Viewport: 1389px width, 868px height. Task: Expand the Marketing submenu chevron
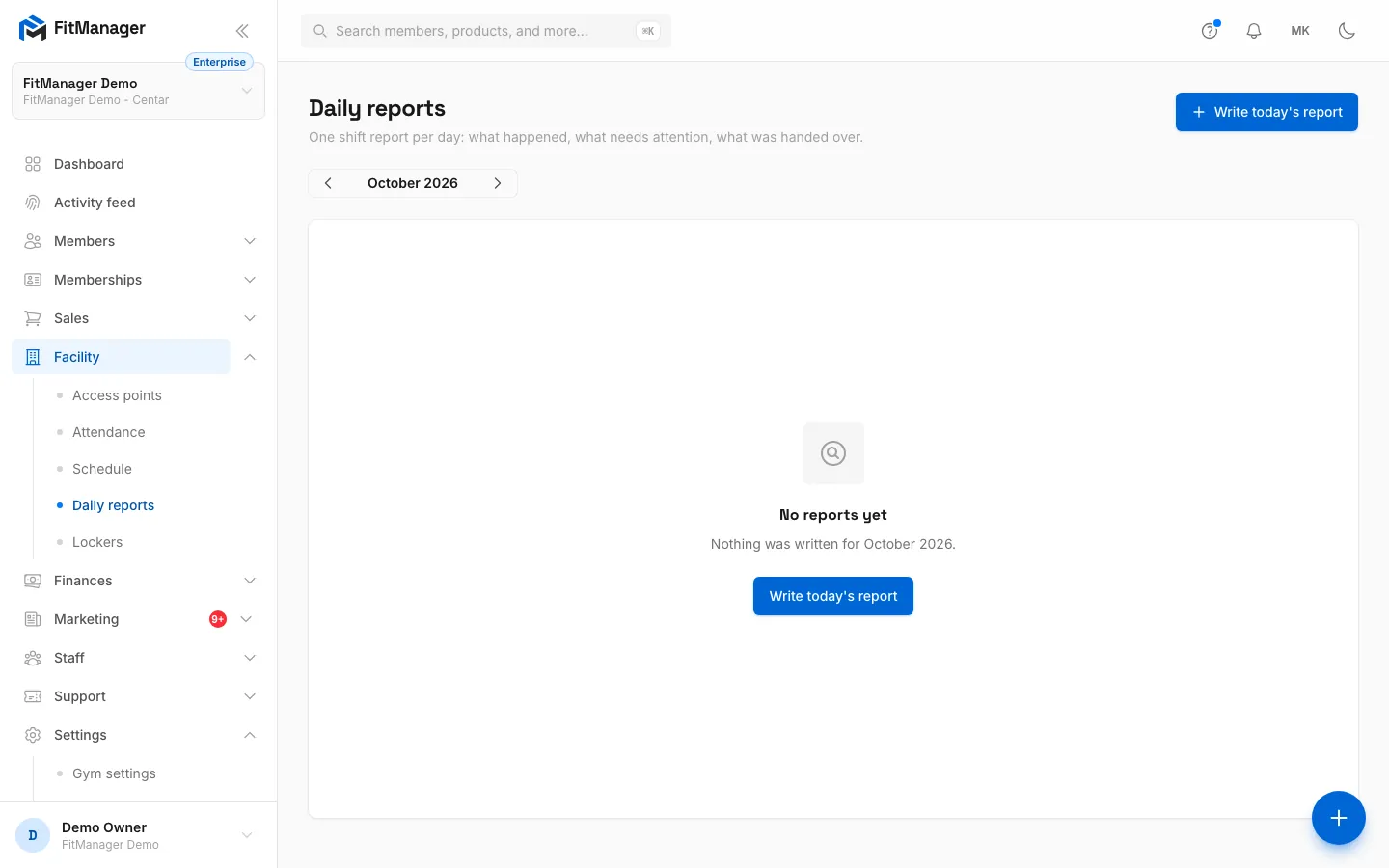click(x=246, y=619)
